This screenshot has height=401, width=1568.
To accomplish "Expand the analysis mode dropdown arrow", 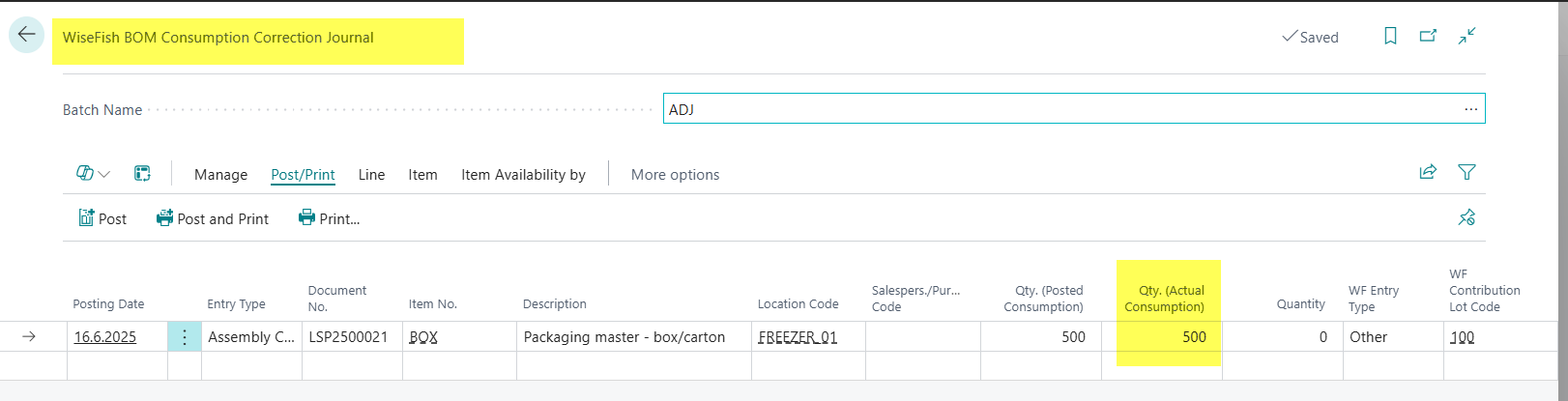I will [x=104, y=174].
